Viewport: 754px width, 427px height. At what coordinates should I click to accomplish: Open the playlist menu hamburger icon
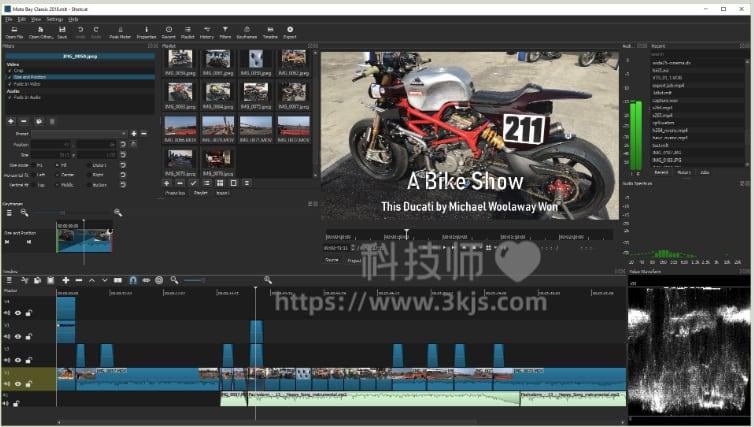(x=247, y=183)
